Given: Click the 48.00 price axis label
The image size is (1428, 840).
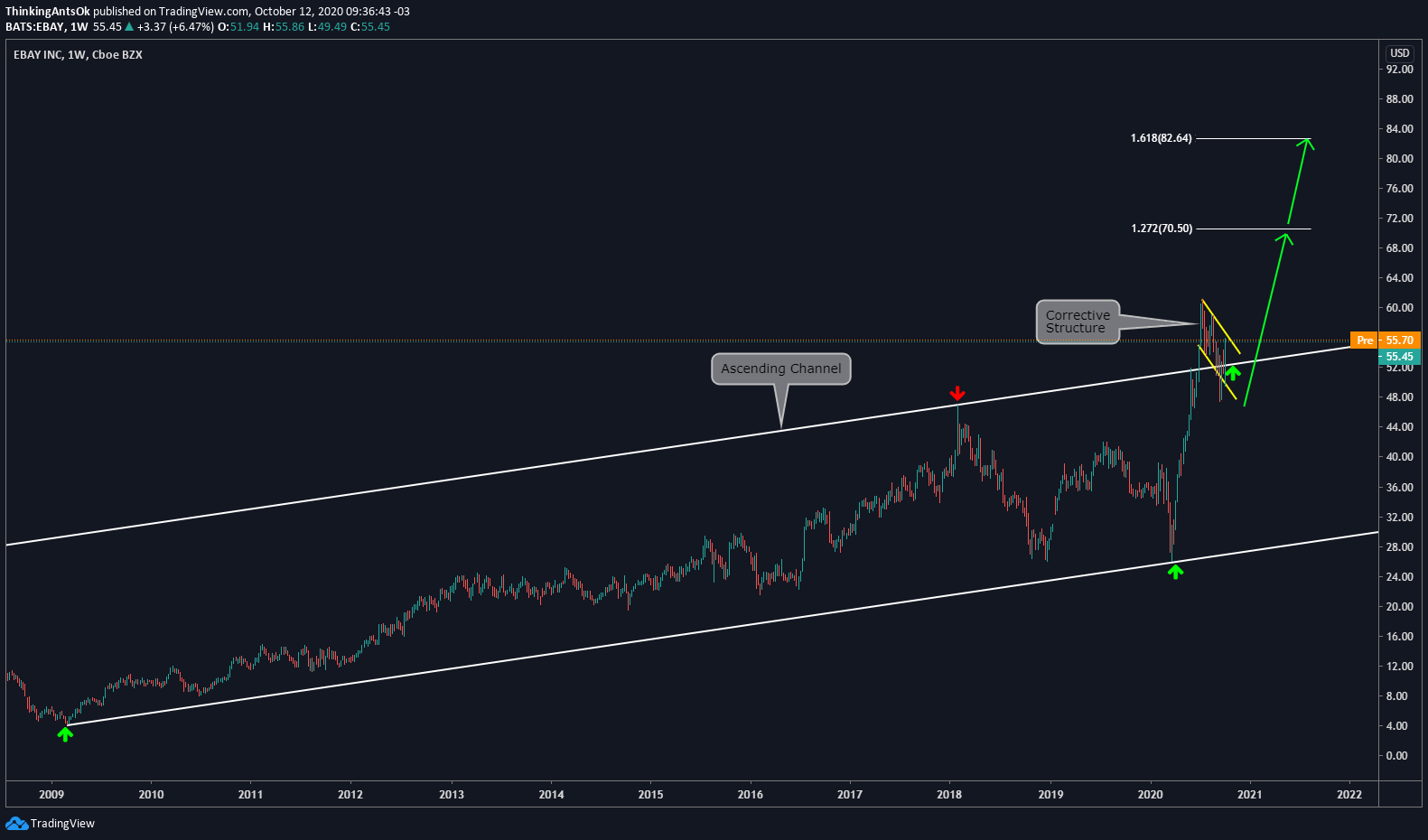Looking at the screenshot, I should tap(1399, 397).
